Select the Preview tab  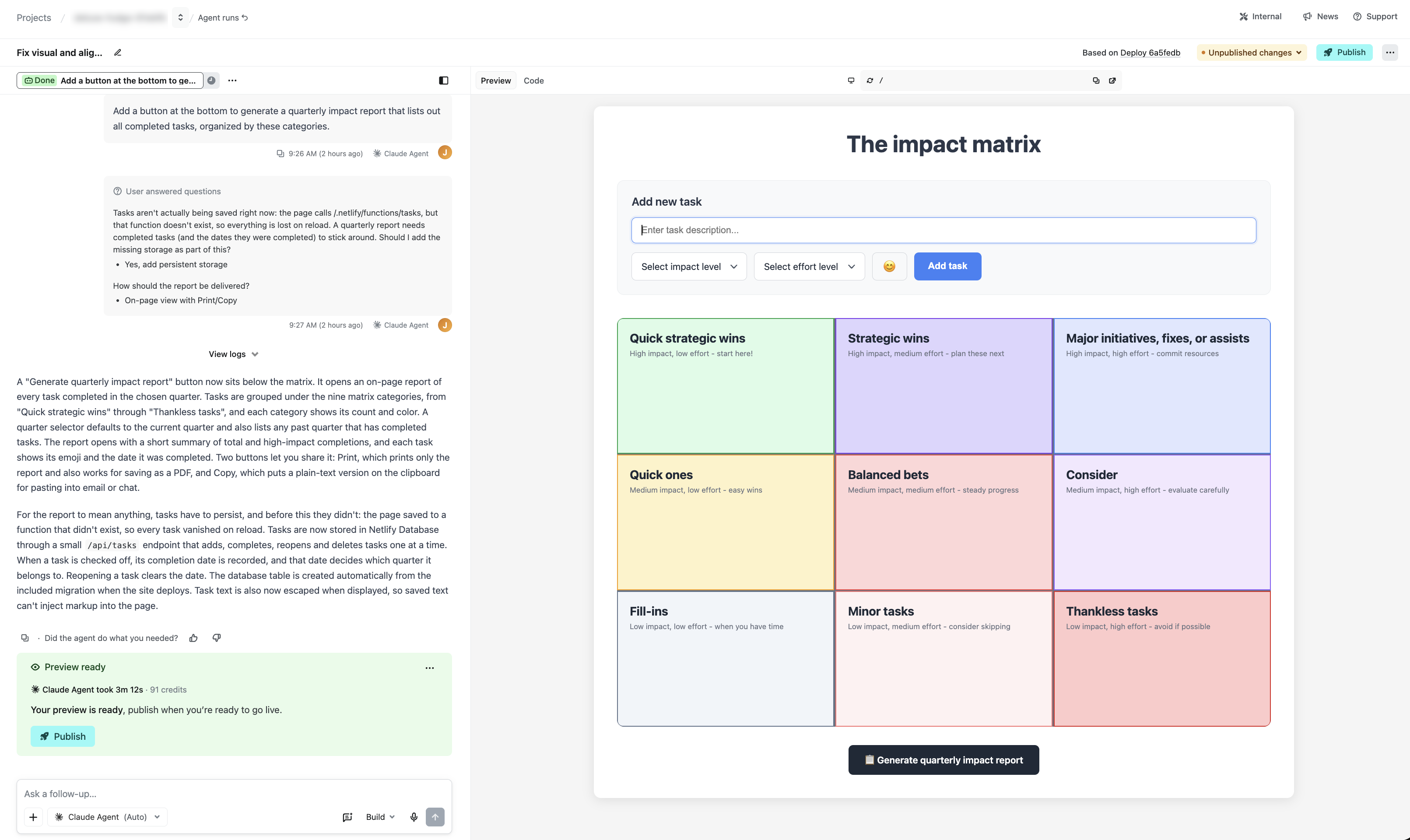pos(495,80)
